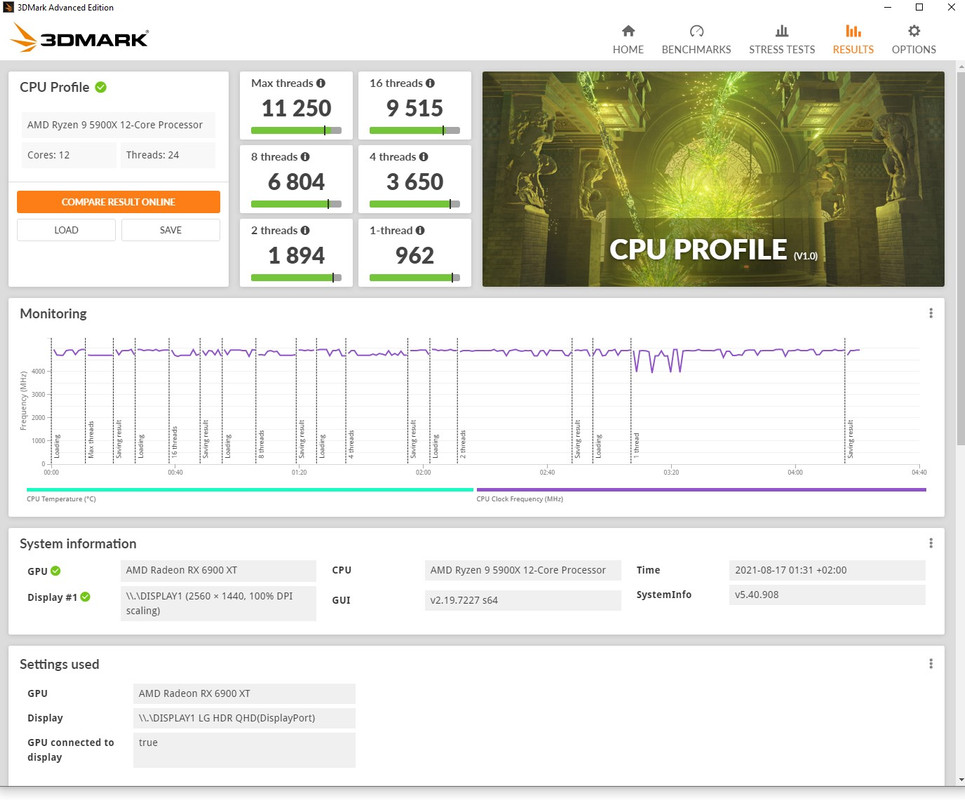Click the Load button
The height and width of the screenshot is (800, 965).
click(x=66, y=230)
